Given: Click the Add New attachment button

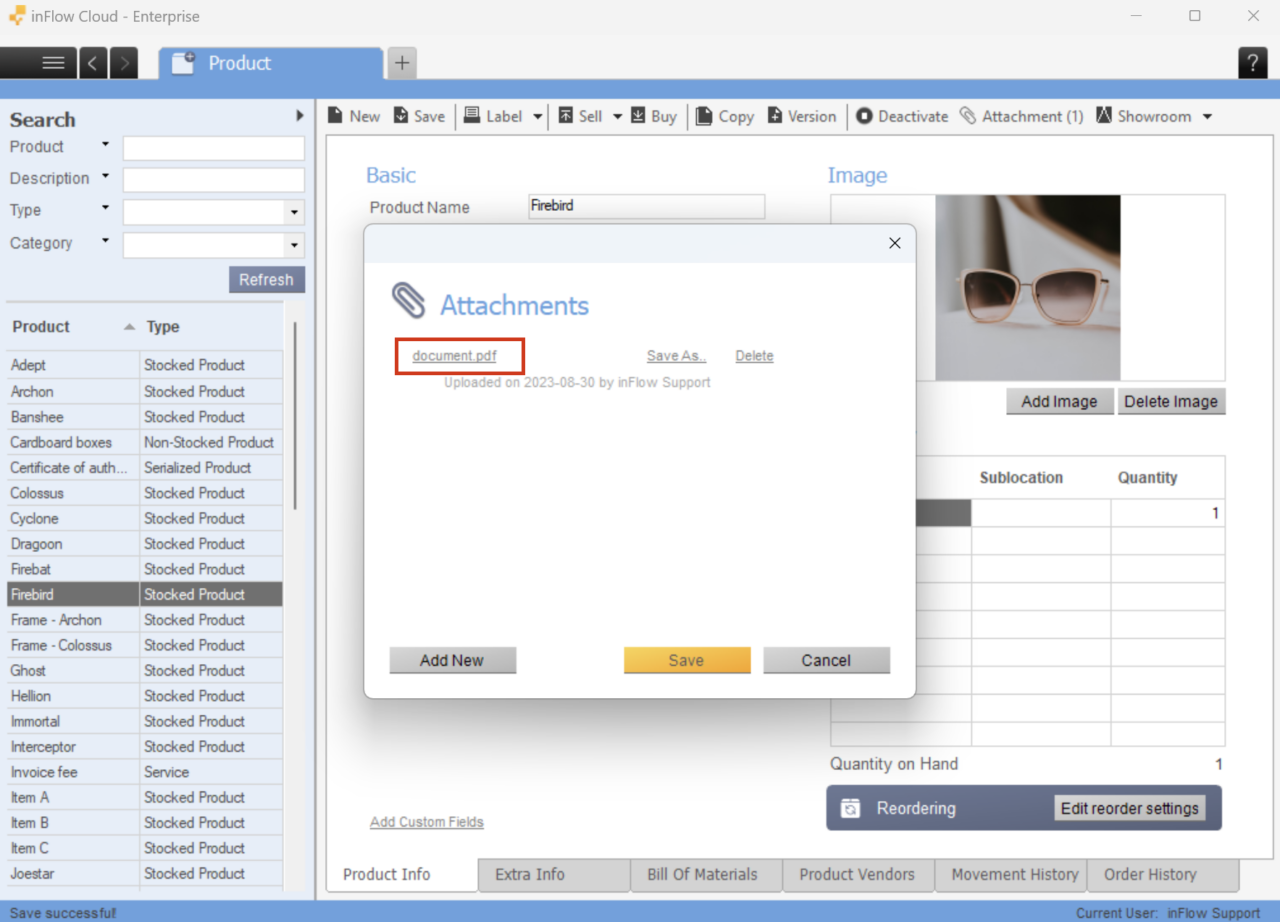Looking at the screenshot, I should pyautogui.click(x=452, y=660).
